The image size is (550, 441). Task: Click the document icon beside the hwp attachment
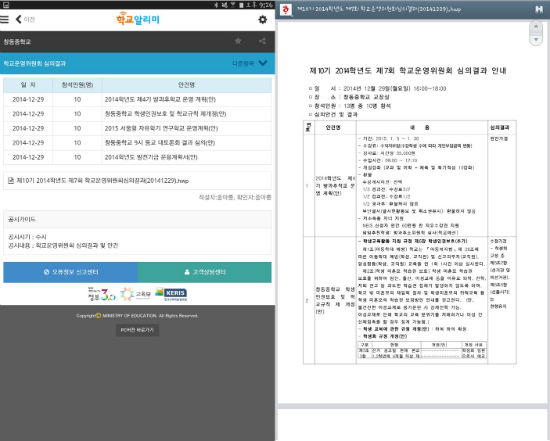pos(11,181)
